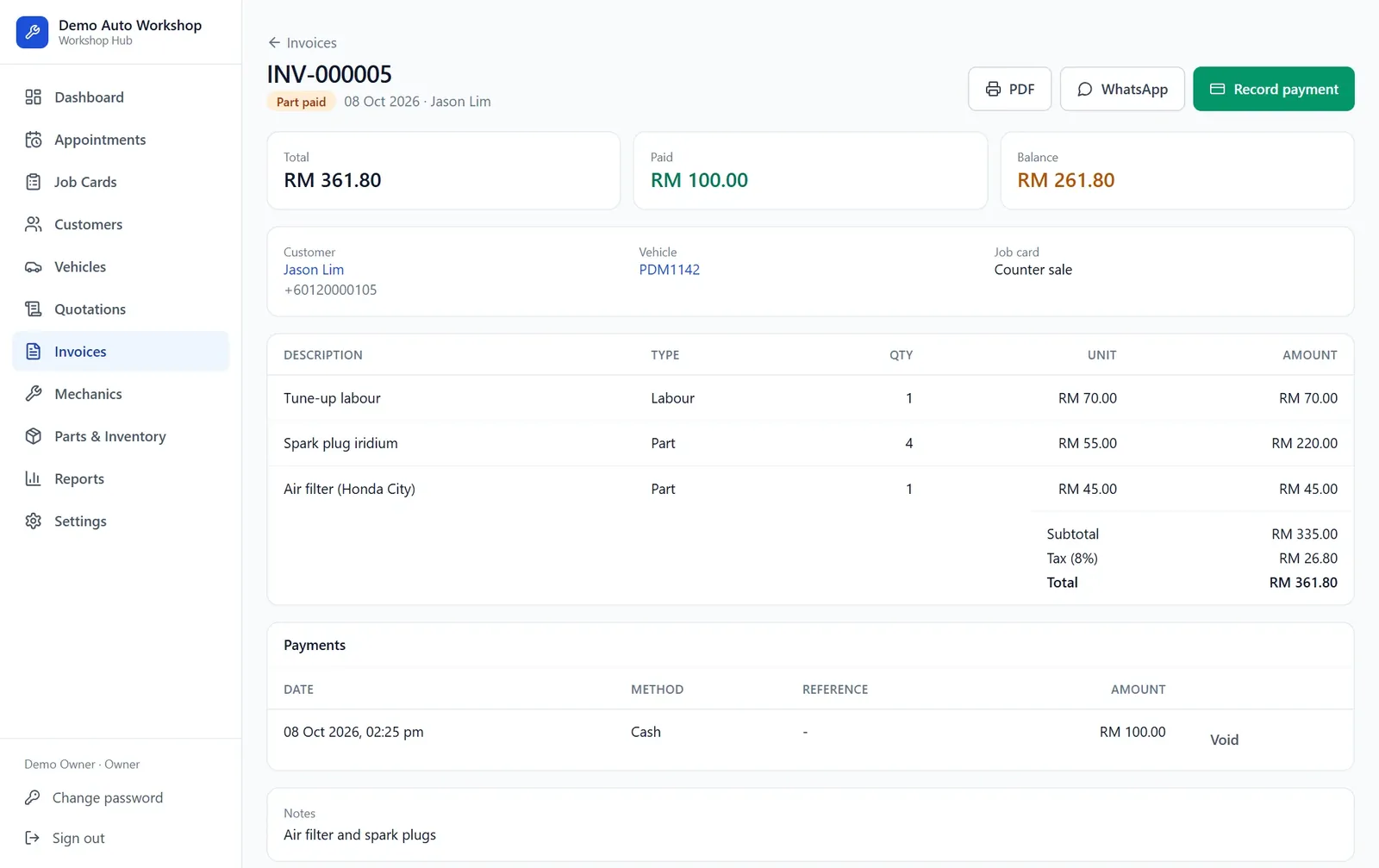Screen dimensions: 1379x868
Task: Click the RM 220.00 line amount
Action: tap(1304, 443)
